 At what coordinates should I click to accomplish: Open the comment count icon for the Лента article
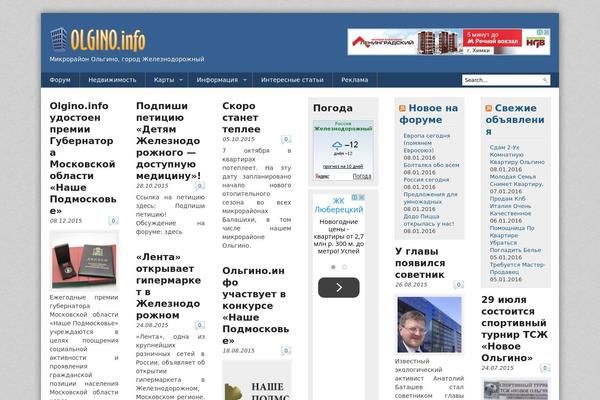[x=199, y=325]
